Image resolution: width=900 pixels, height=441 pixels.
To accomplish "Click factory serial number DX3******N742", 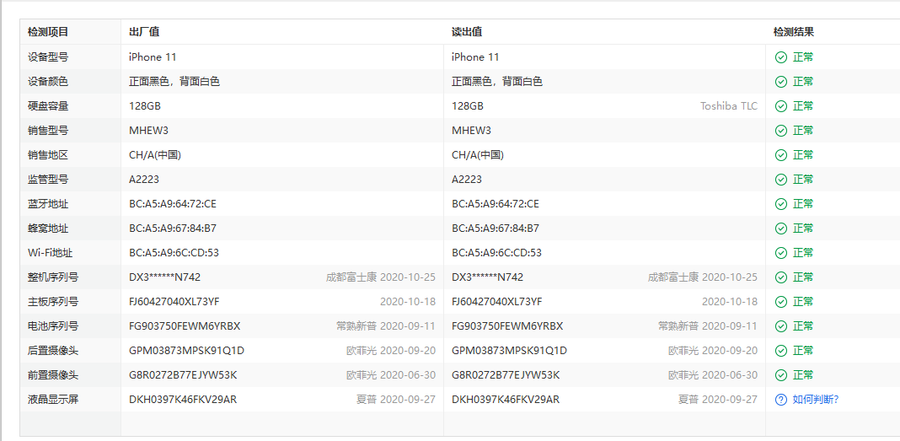I will (x=165, y=277).
